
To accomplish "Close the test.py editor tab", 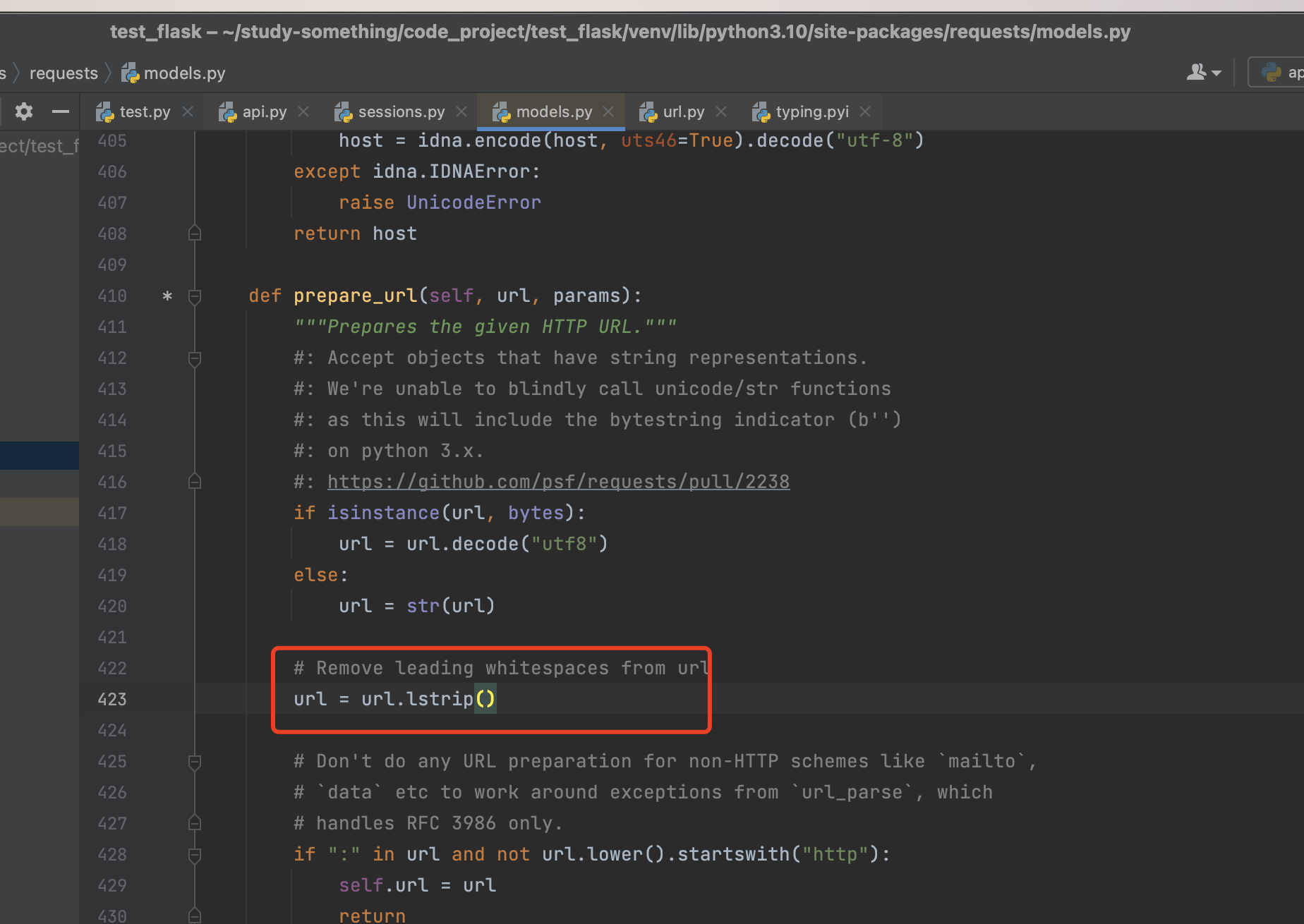I will (188, 111).
